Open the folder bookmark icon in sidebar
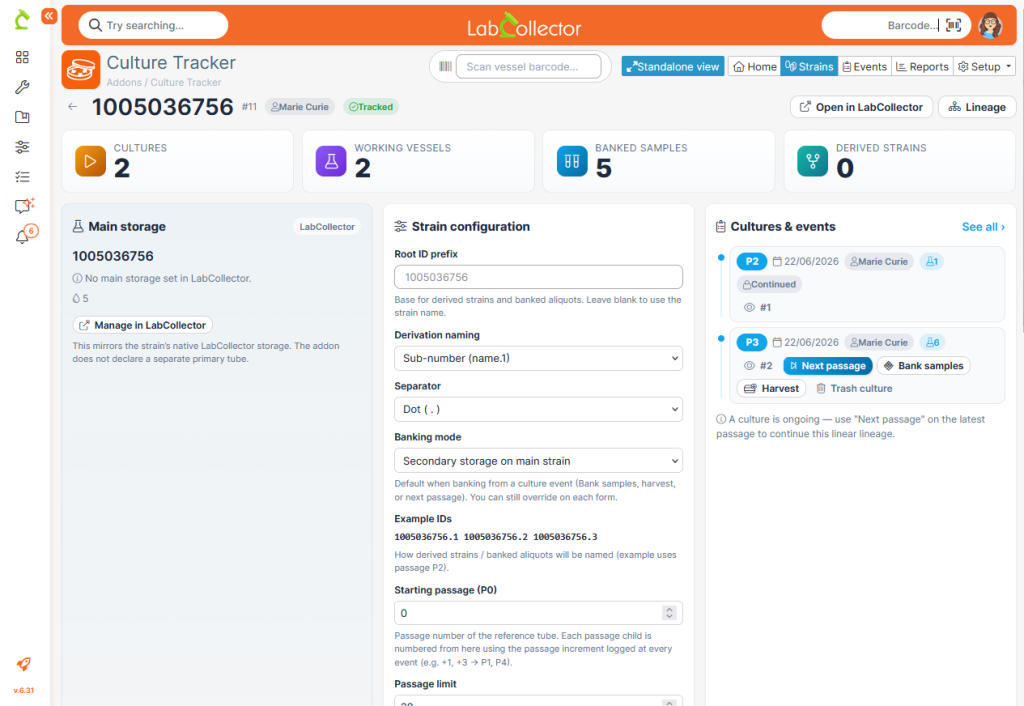 (x=22, y=117)
